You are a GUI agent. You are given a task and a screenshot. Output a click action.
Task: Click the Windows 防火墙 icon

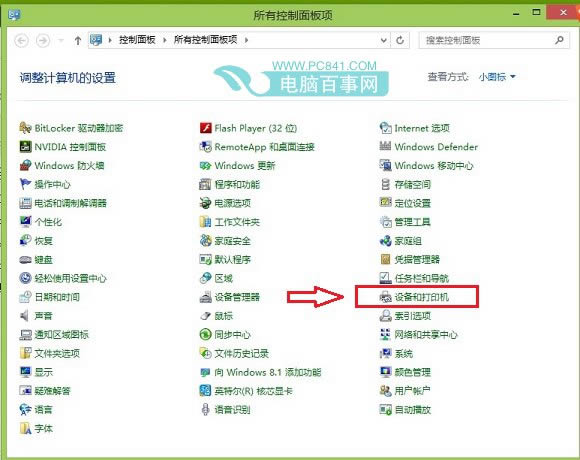[x=25, y=165]
